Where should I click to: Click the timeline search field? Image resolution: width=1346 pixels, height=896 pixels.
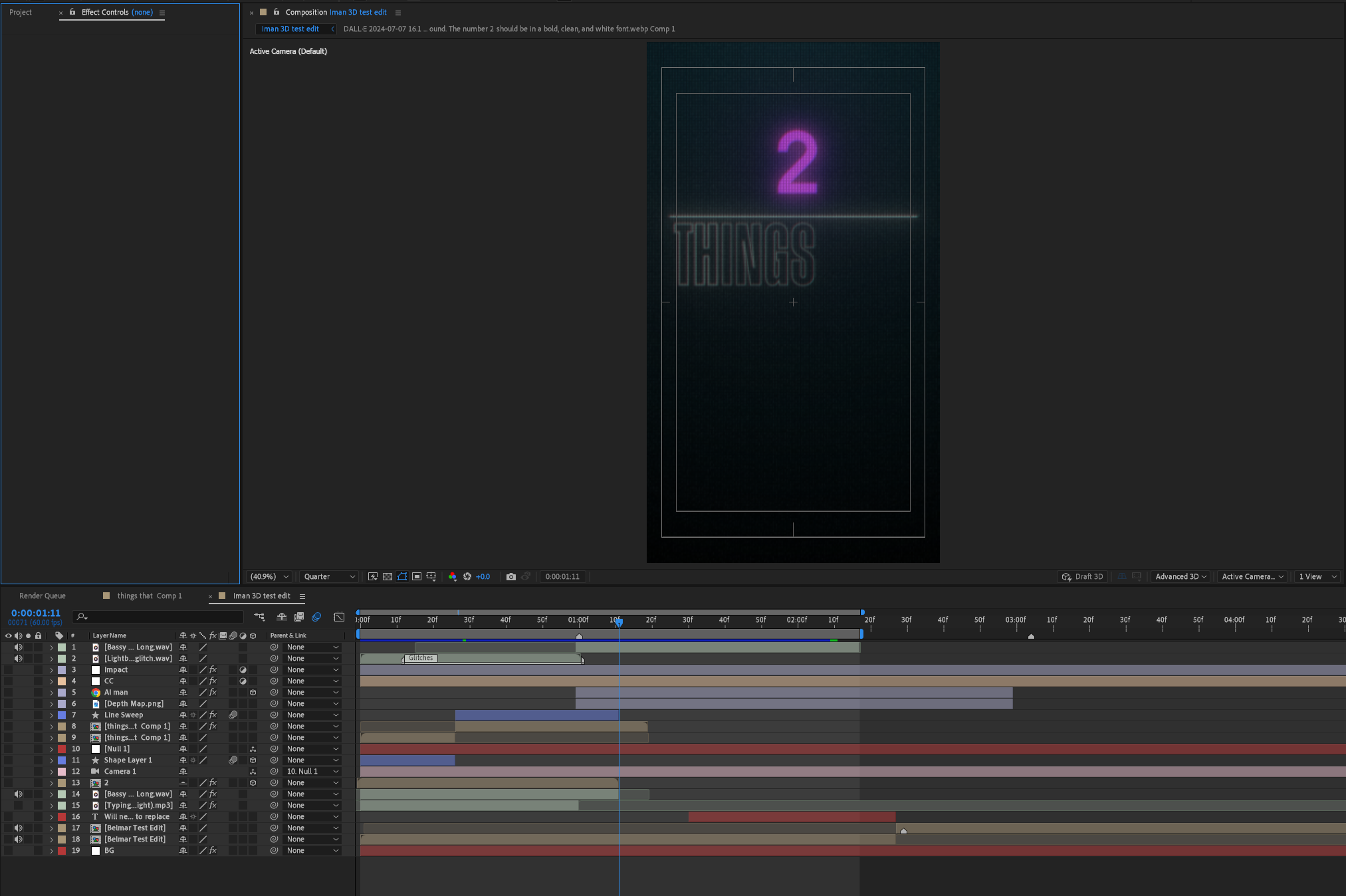click(158, 617)
